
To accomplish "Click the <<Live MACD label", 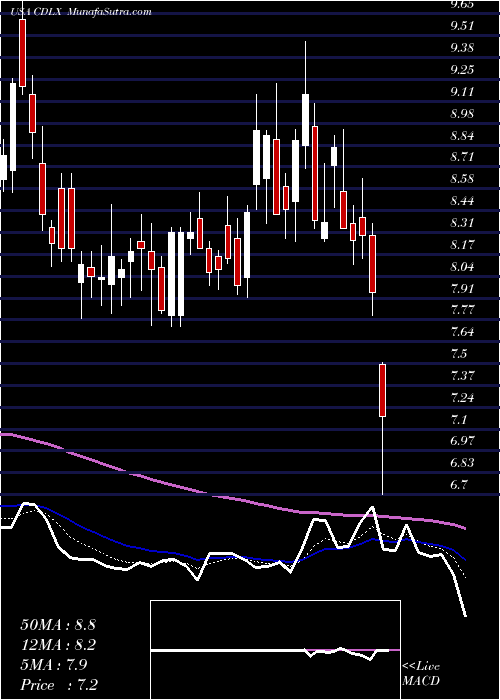I will (x=421, y=674).
